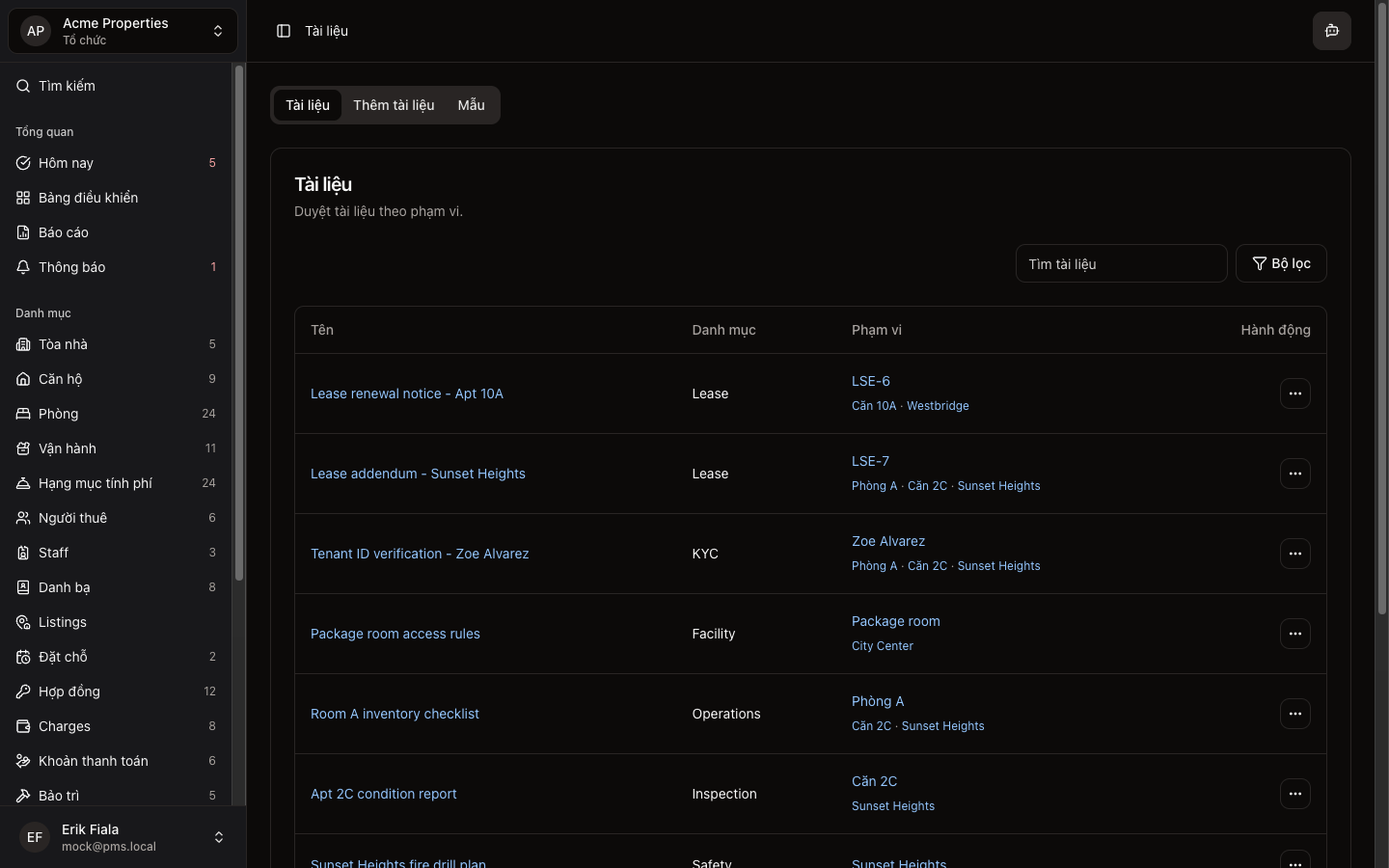The width and height of the screenshot is (1389, 868).
Task: Open the Bộ lọc filter button
Action: pos(1281,263)
